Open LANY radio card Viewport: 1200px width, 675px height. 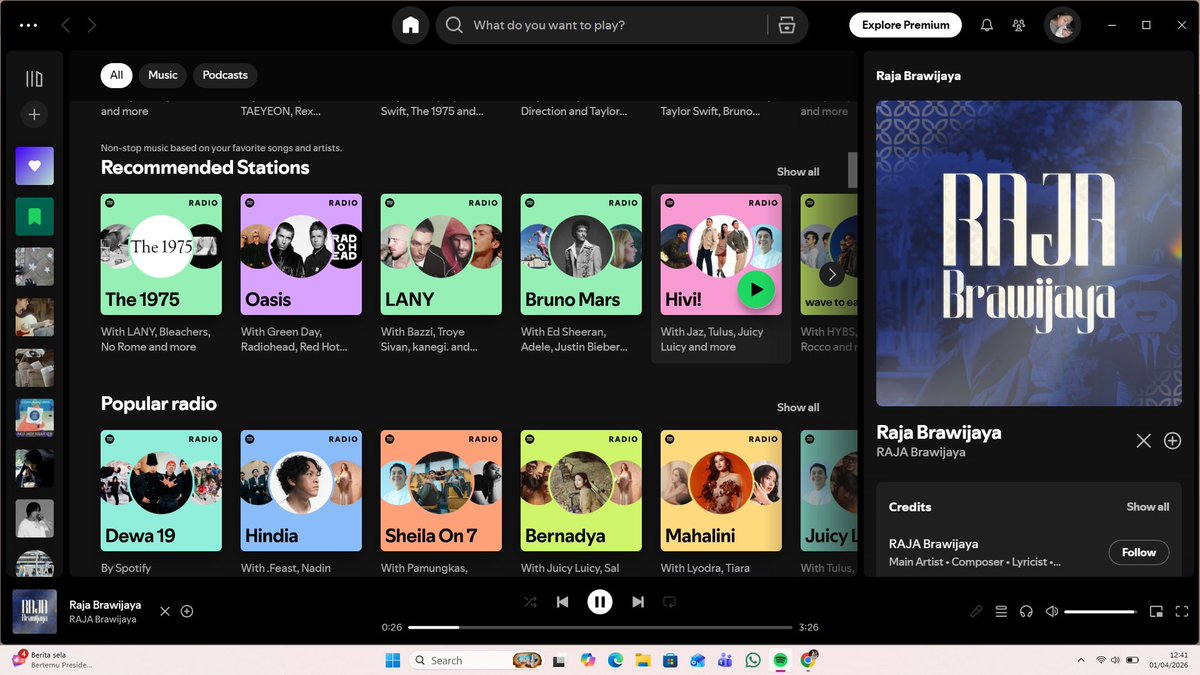click(x=441, y=275)
